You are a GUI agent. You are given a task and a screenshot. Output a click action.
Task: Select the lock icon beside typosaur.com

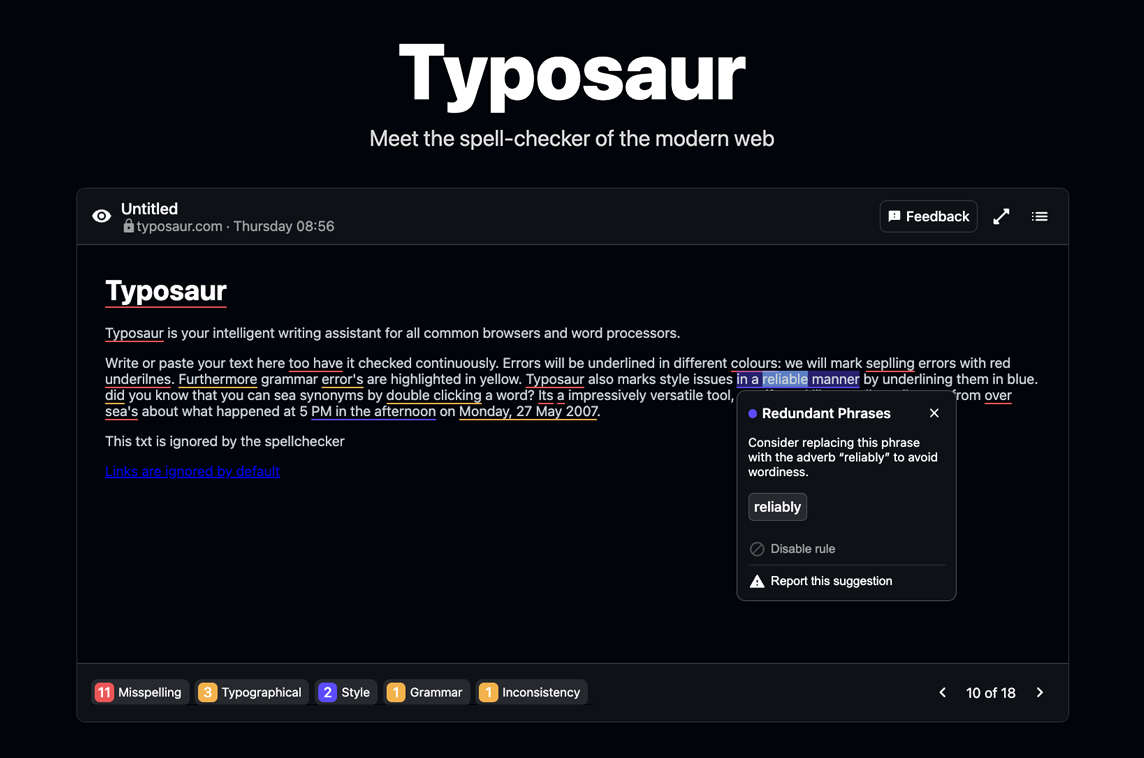click(128, 226)
